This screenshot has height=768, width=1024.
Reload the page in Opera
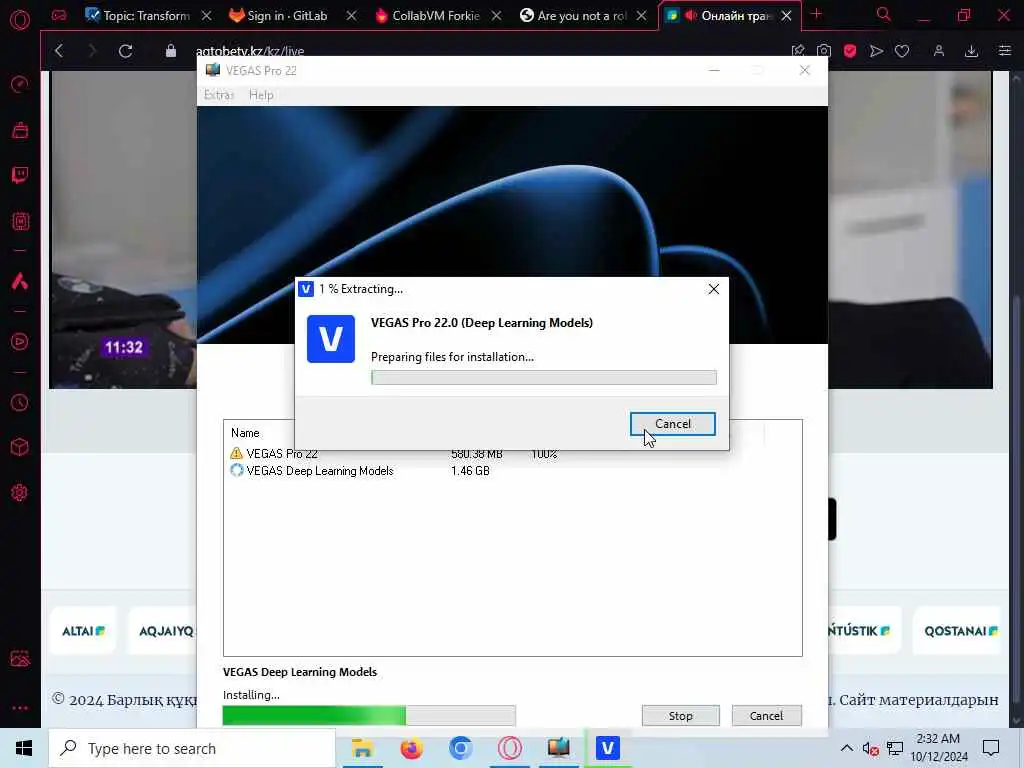click(125, 51)
